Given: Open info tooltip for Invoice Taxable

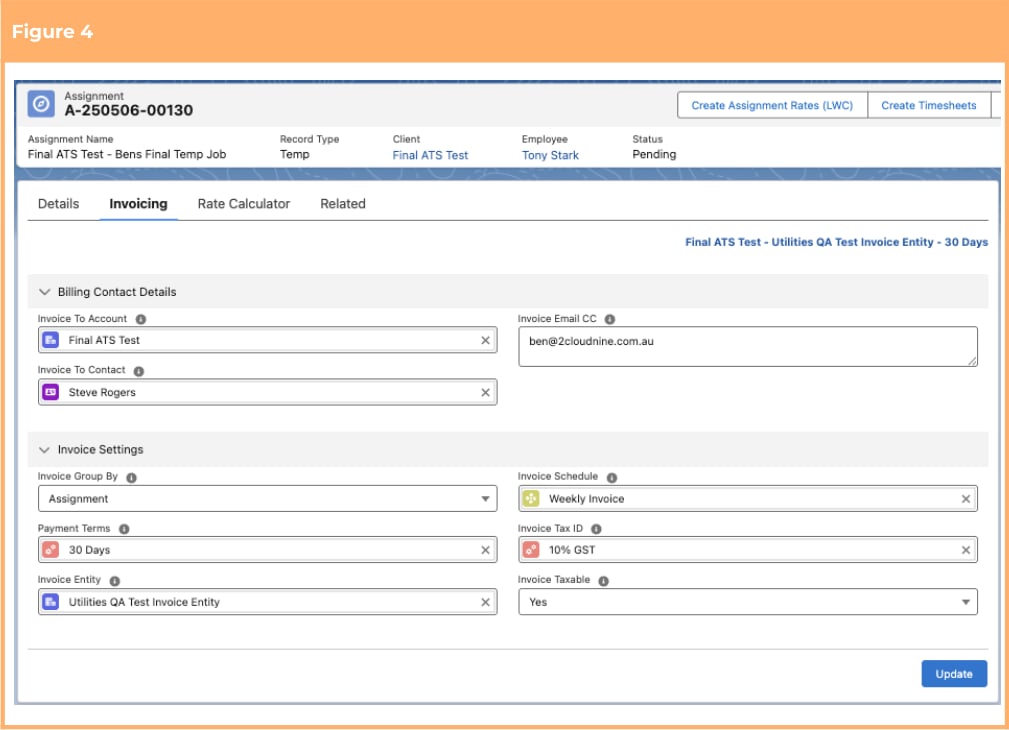Looking at the screenshot, I should coord(604,581).
